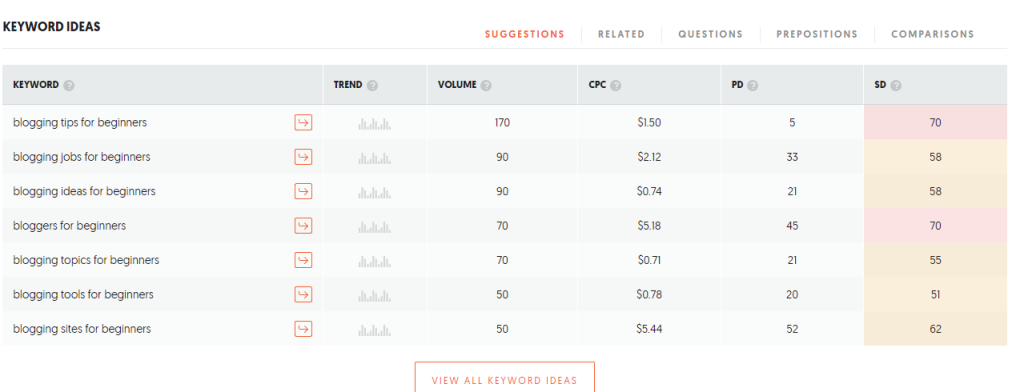This screenshot has height=392, width=1024.
Task: Open arrow icon for blogging topics for beginners
Action: pos(303,260)
